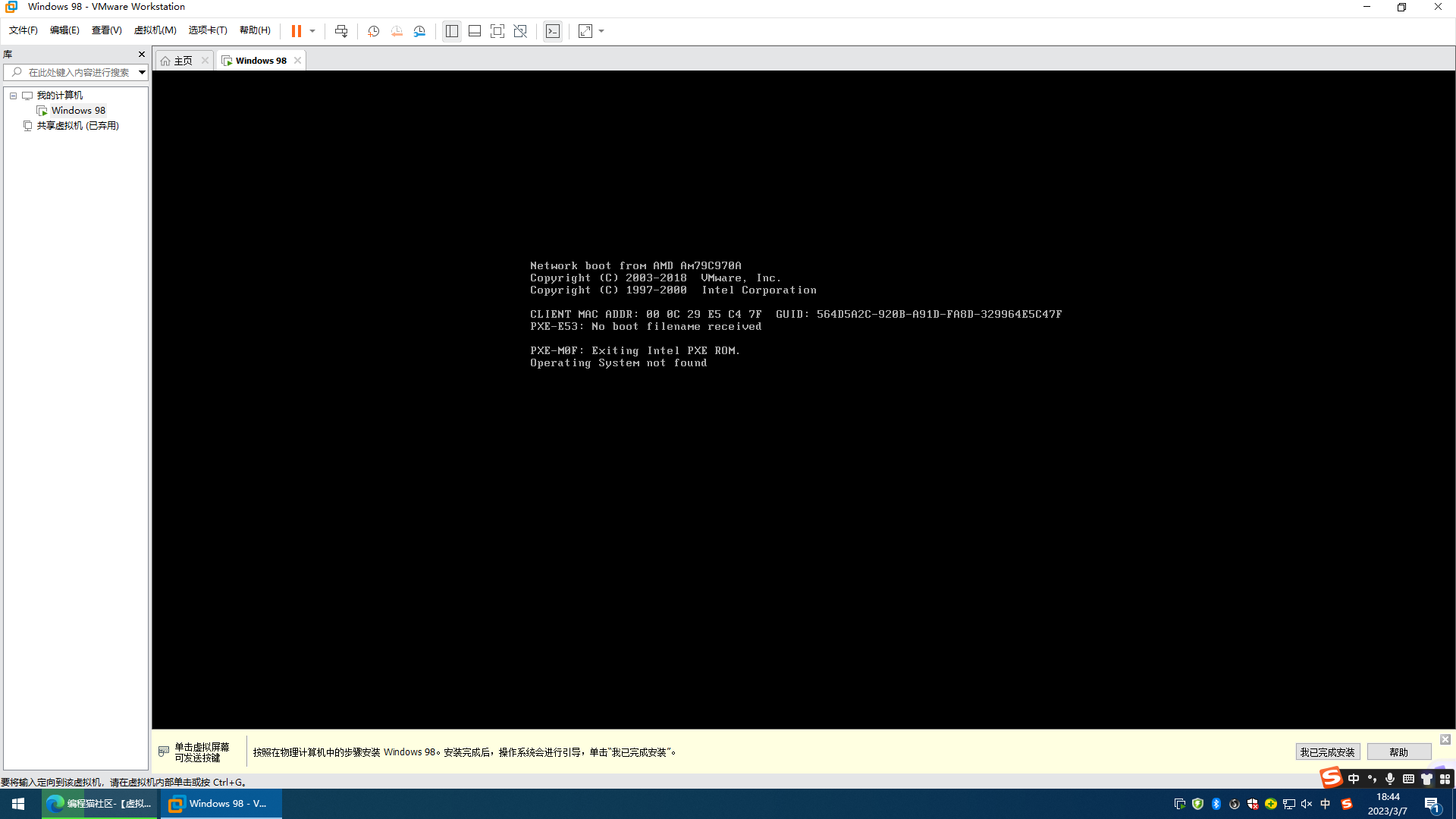This screenshot has height=819, width=1456.
Task: Toggle the console view
Action: point(553,31)
